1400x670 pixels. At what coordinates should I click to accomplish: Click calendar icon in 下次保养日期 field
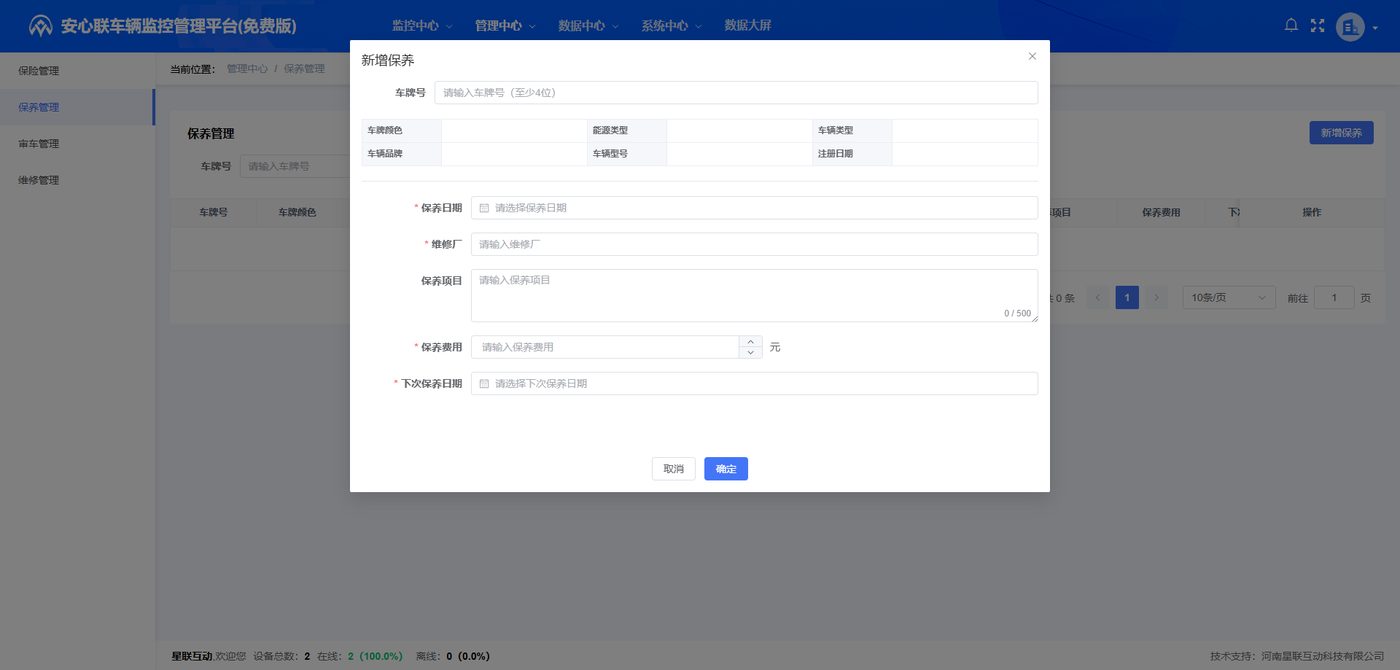[x=484, y=384]
